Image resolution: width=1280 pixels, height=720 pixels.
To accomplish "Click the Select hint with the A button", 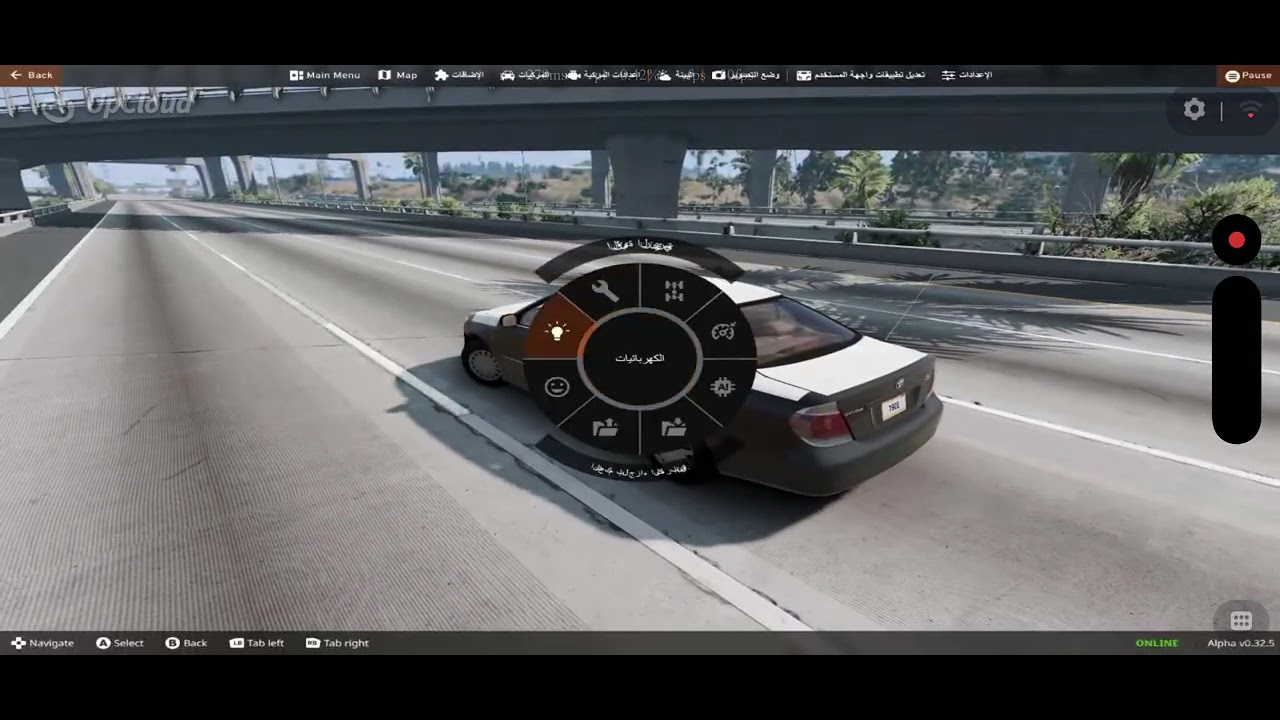I will pos(120,643).
